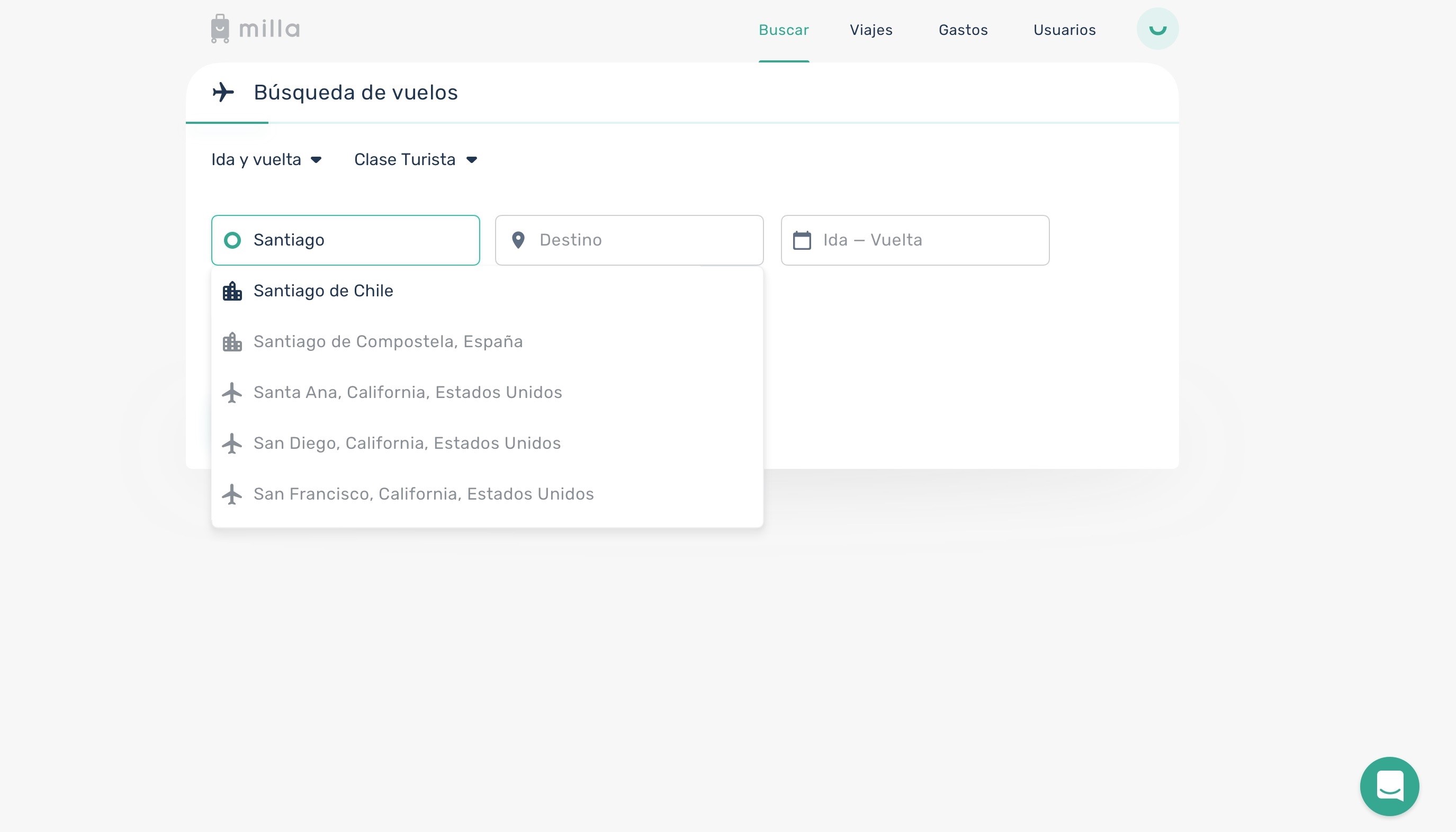Go to the Usuarios section

[1064, 30]
